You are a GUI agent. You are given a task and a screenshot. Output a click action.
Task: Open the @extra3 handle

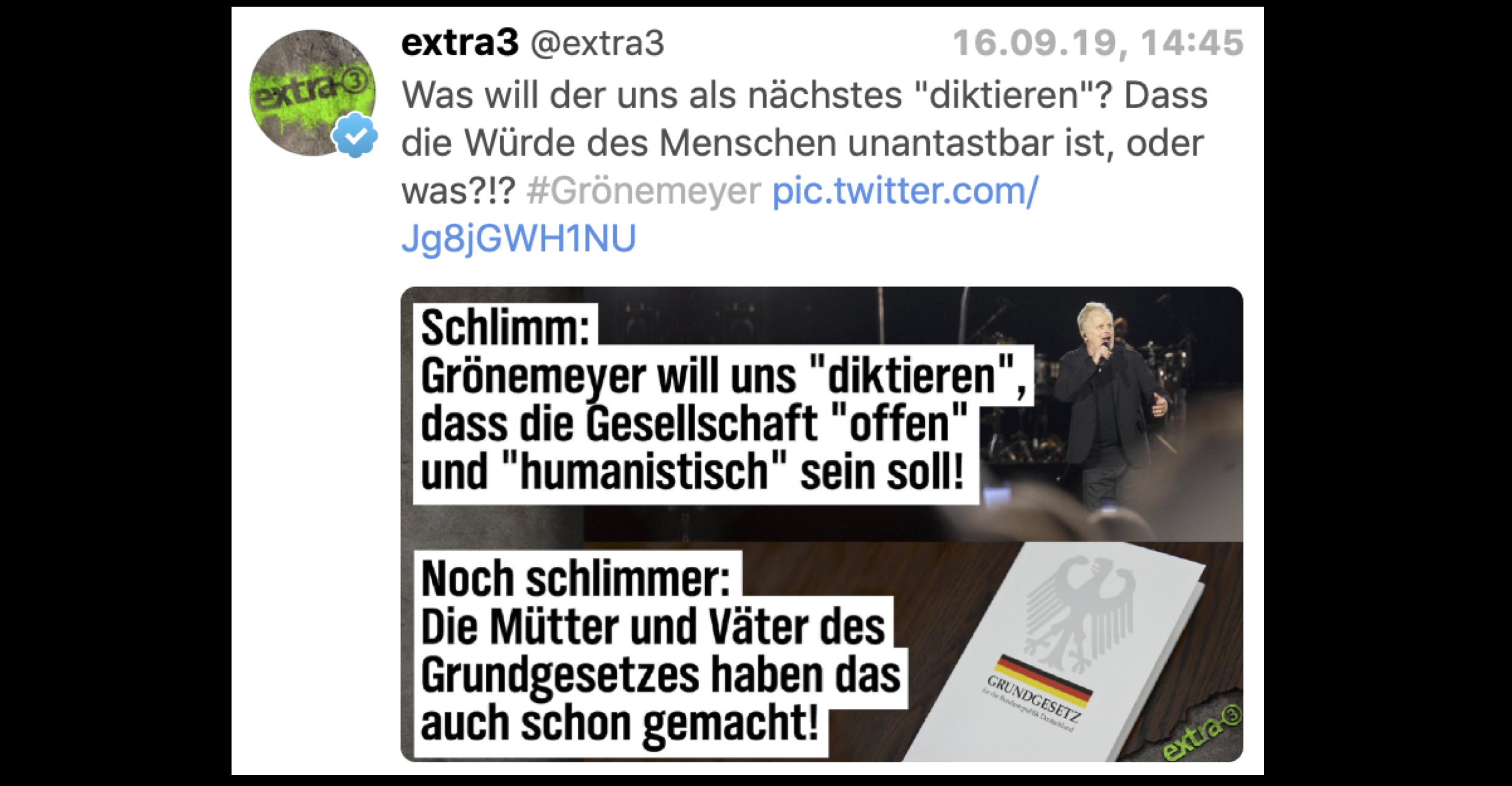pyautogui.click(x=597, y=43)
